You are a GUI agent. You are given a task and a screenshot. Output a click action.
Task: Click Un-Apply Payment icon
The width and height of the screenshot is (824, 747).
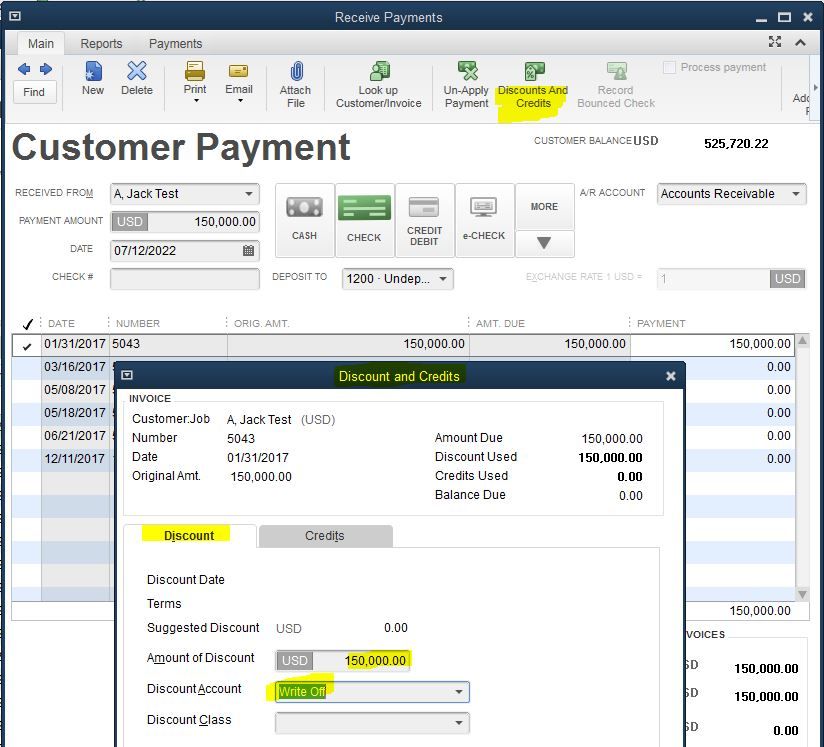[467, 71]
